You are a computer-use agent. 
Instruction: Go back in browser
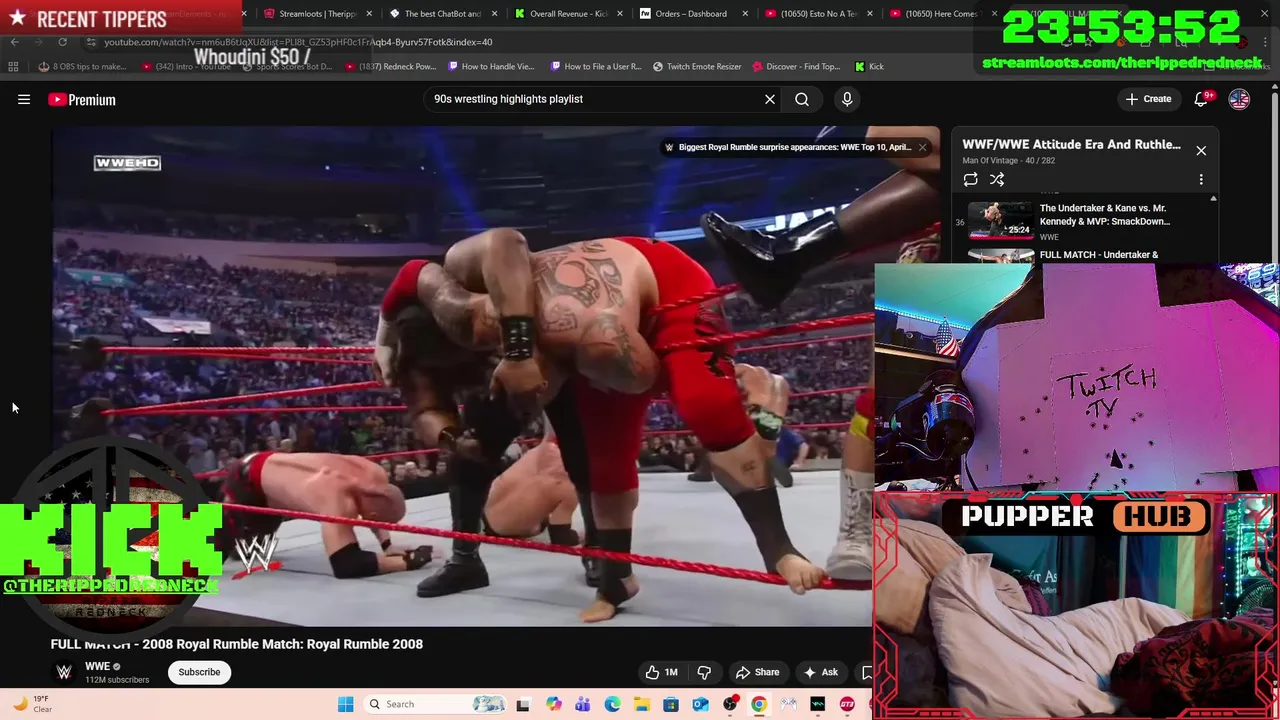coord(14,42)
